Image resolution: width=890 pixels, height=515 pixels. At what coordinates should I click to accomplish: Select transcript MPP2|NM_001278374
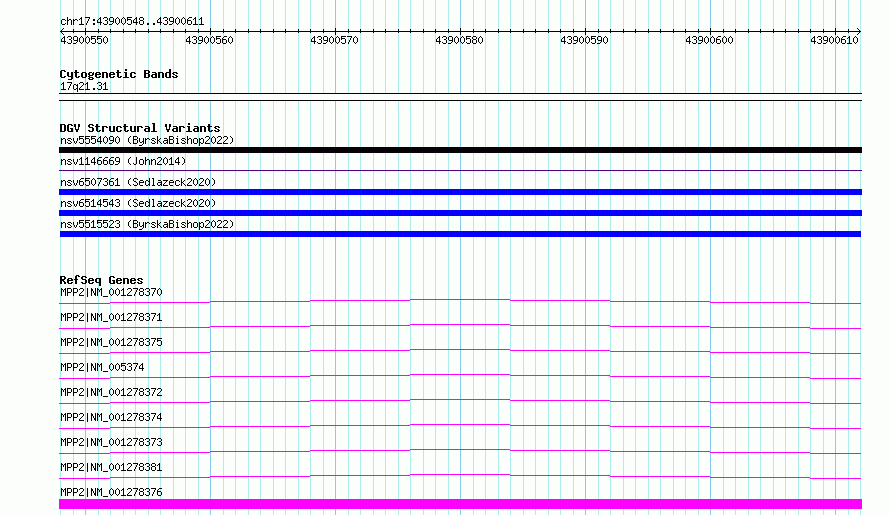pos(111,417)
